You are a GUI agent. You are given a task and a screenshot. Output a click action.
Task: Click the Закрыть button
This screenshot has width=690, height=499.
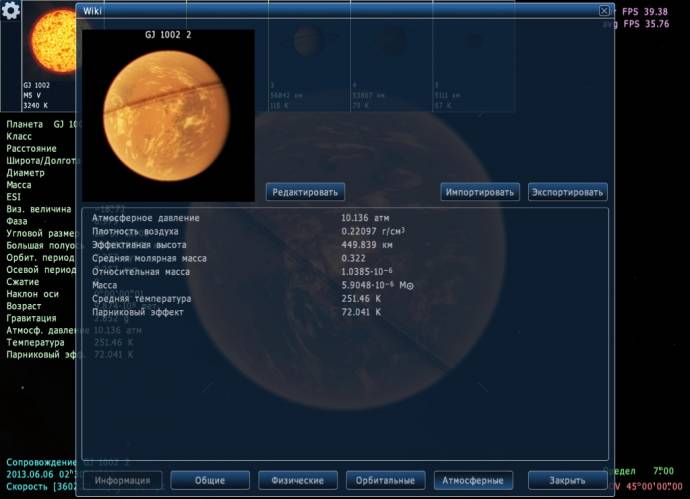pyautogui.click(x=567, y=481)
